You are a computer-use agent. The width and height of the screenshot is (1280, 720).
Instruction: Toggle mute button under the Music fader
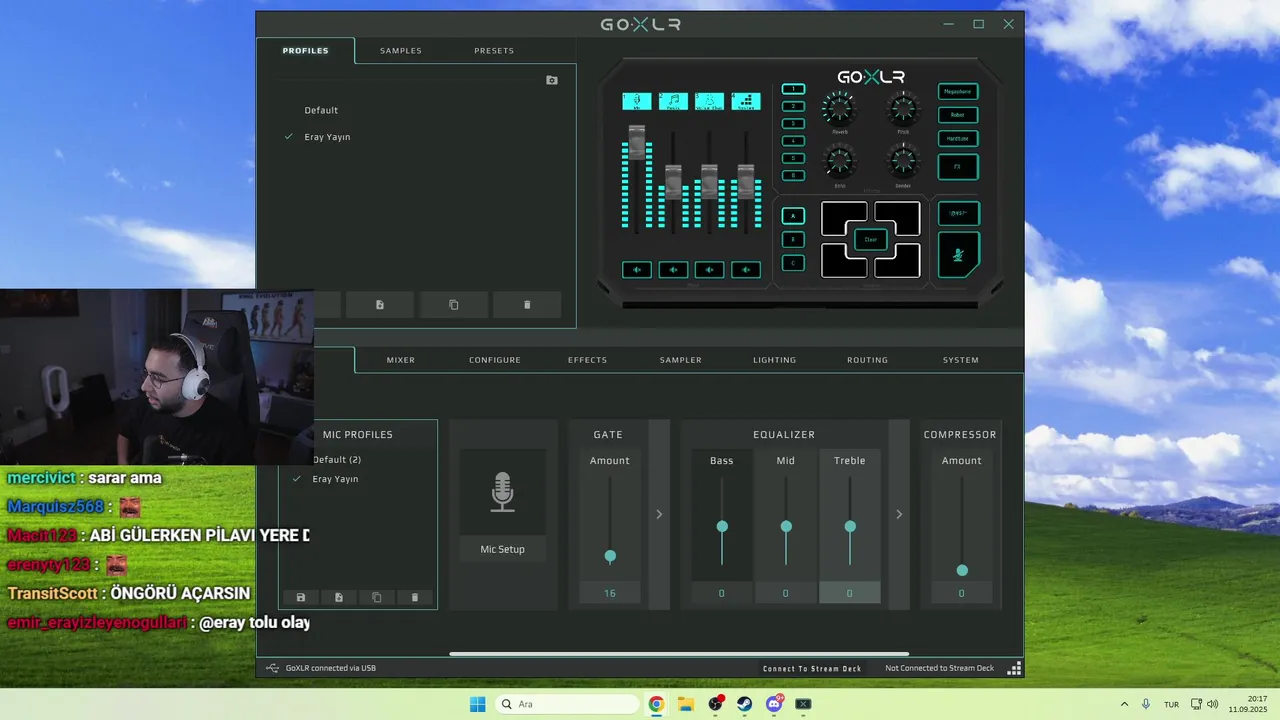pos(673,270)
